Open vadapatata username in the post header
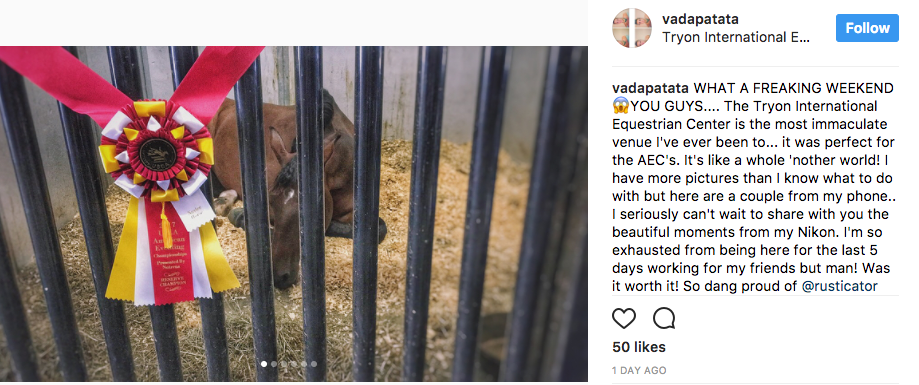919x385 pixels. [x=700, y=19]
